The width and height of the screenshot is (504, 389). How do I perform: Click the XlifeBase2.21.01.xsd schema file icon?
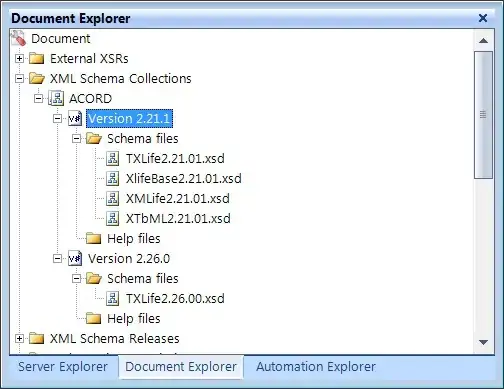tap(113, 178)
